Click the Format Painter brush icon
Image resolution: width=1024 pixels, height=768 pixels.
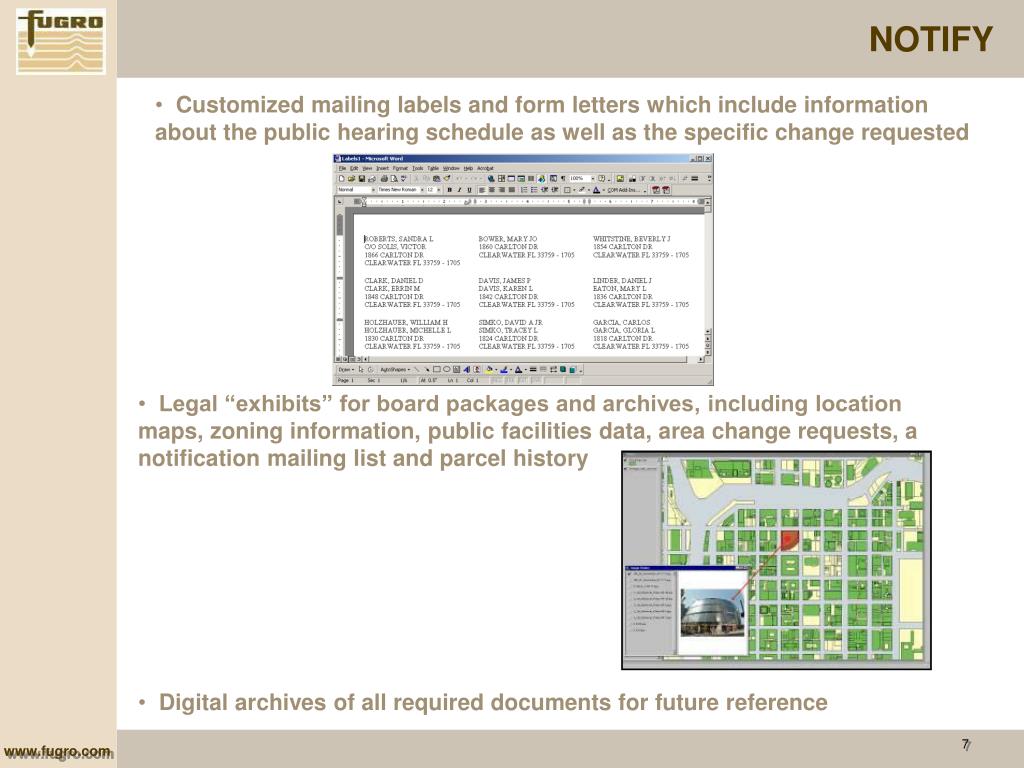[x=447, y=178]
